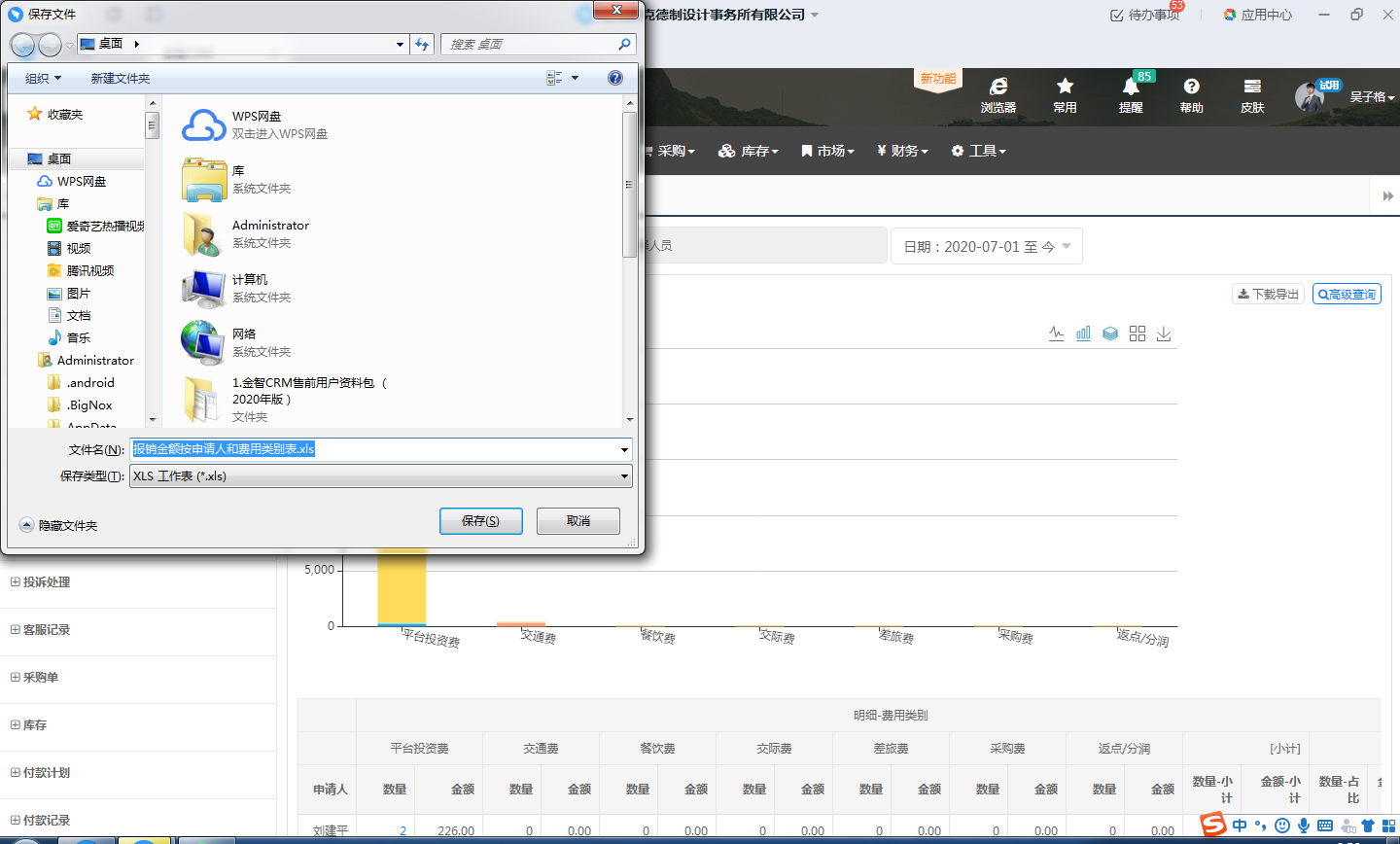Switch chart to line view icon
This screenshot has height=844, width=1400.
click(x=1057, y=334)
